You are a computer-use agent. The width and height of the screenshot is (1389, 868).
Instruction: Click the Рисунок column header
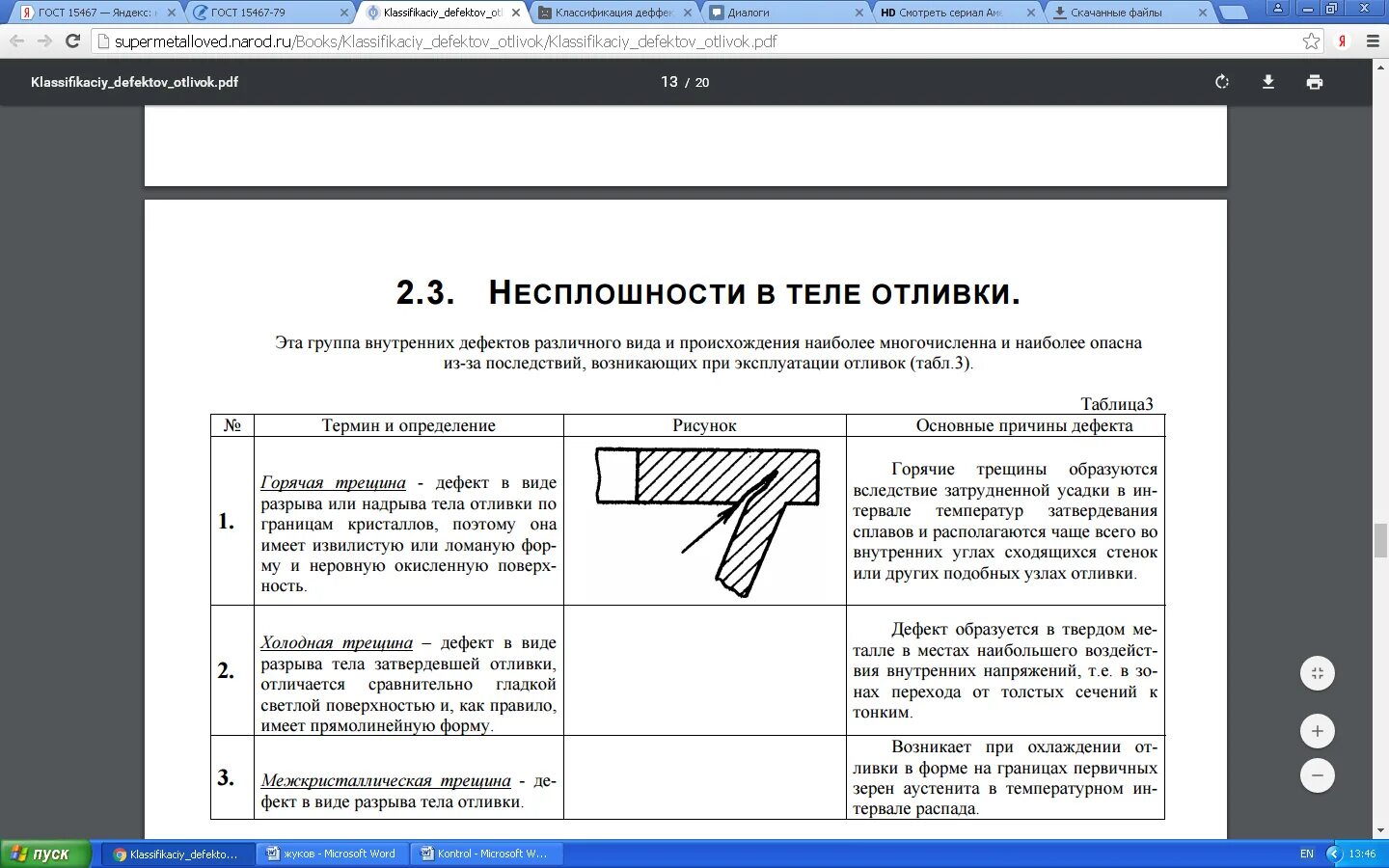(704, 425)
